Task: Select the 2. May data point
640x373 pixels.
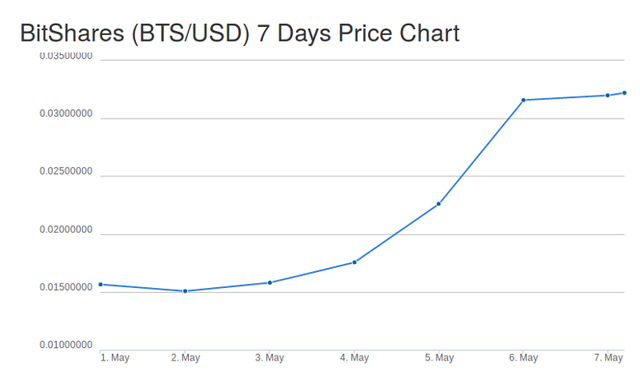Action: tap(185, 291)
